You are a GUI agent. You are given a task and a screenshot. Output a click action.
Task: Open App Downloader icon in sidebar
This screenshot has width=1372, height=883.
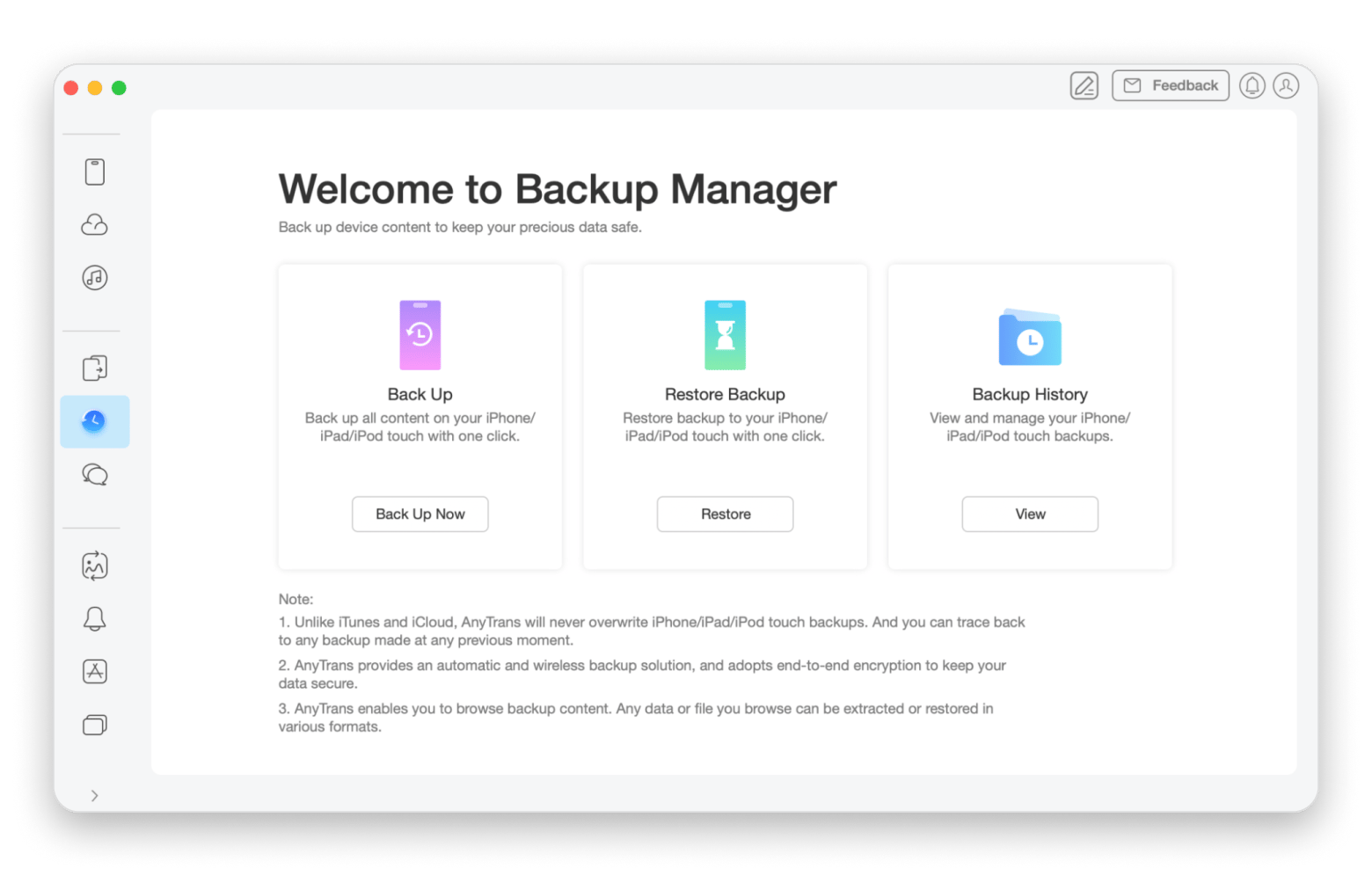tap(95, 672)
